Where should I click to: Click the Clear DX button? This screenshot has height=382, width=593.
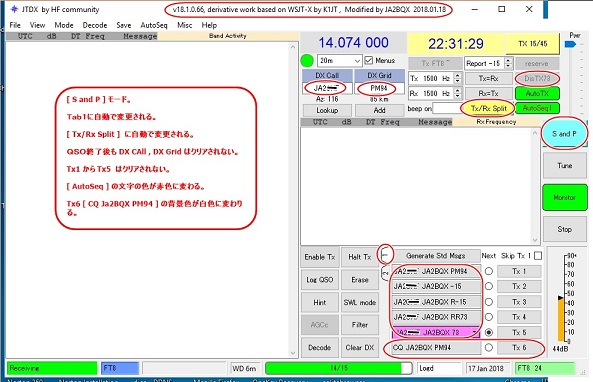(x=360, y=348)
